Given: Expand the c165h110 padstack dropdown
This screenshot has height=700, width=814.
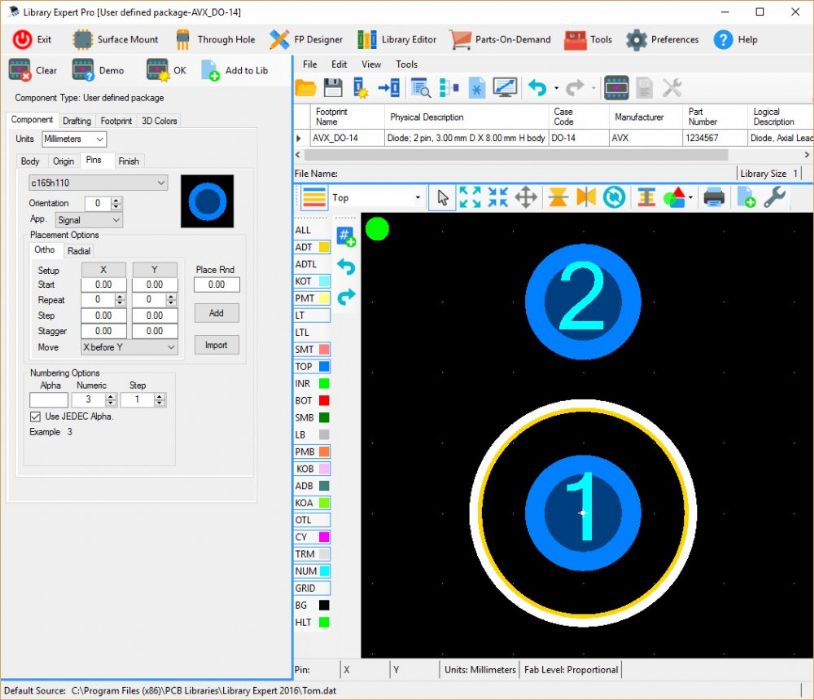Looking at the screenshot, I should point(98,183).
